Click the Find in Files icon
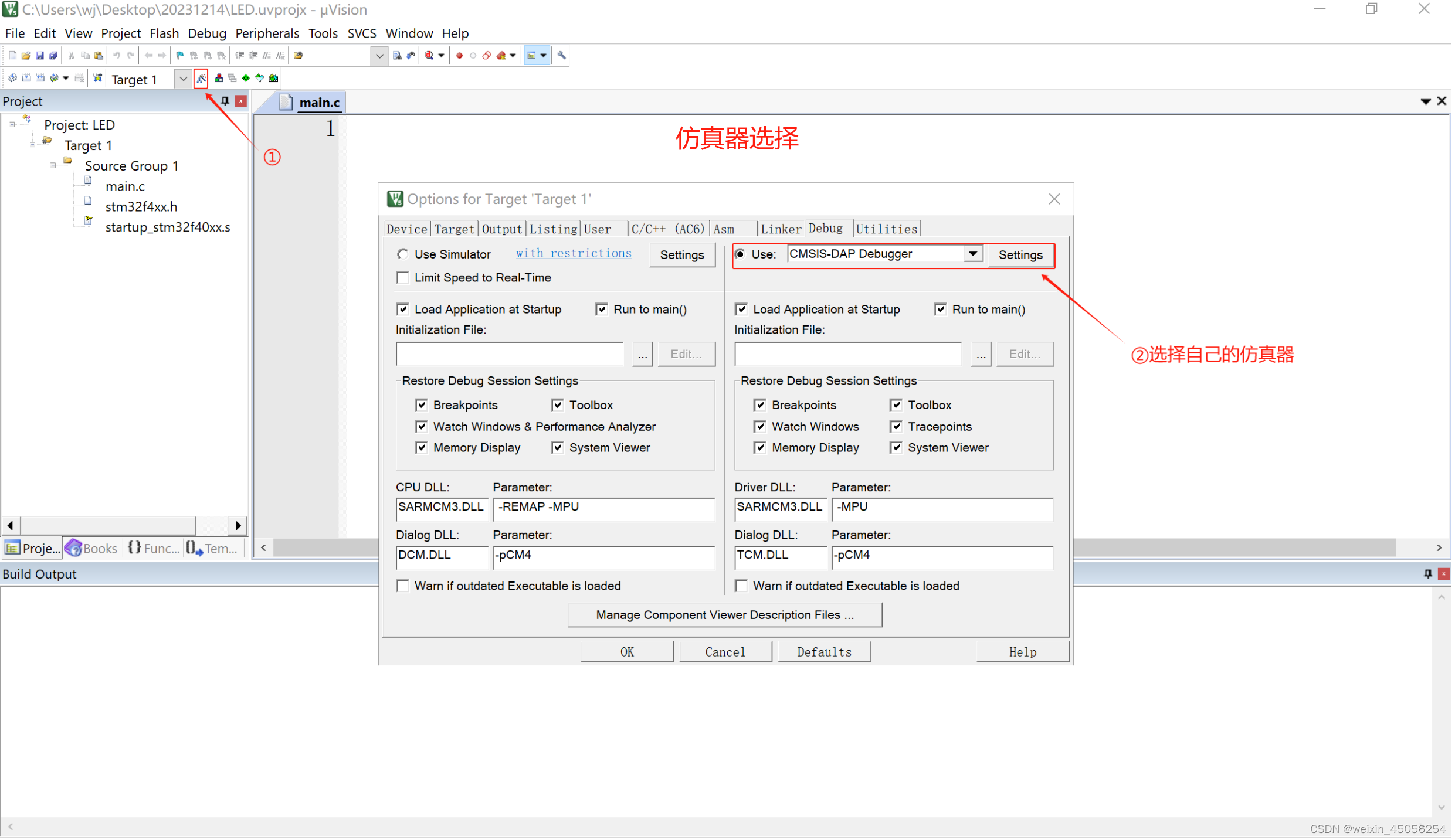 (299, 56)
